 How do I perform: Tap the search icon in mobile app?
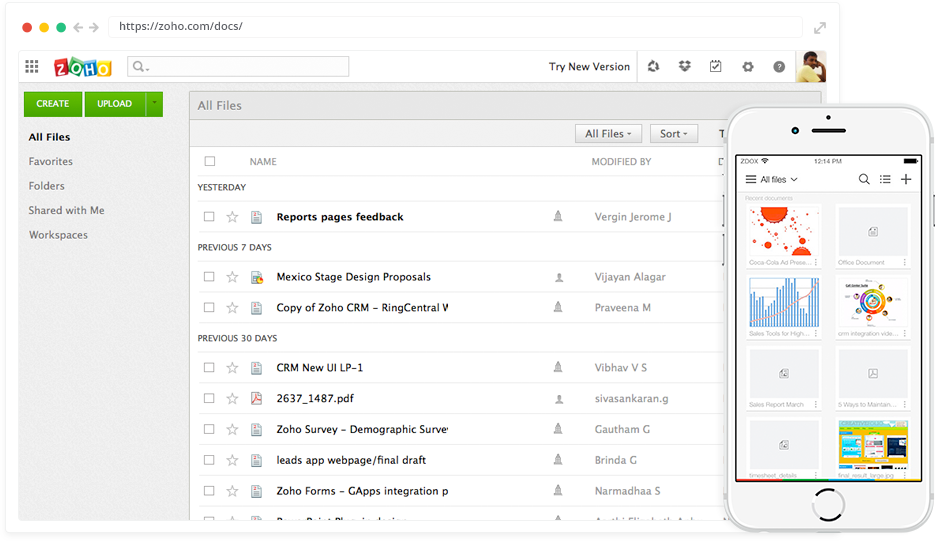[x=864, y=180]
